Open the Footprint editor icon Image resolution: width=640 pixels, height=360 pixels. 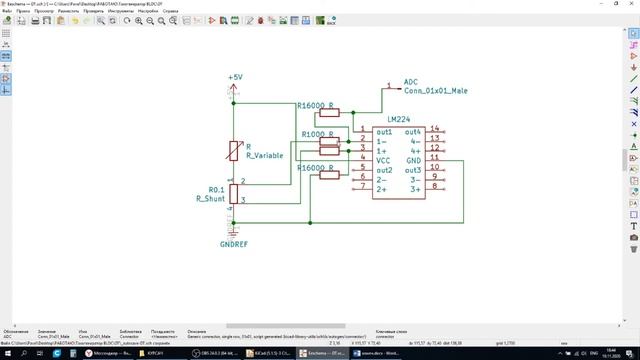235,20
